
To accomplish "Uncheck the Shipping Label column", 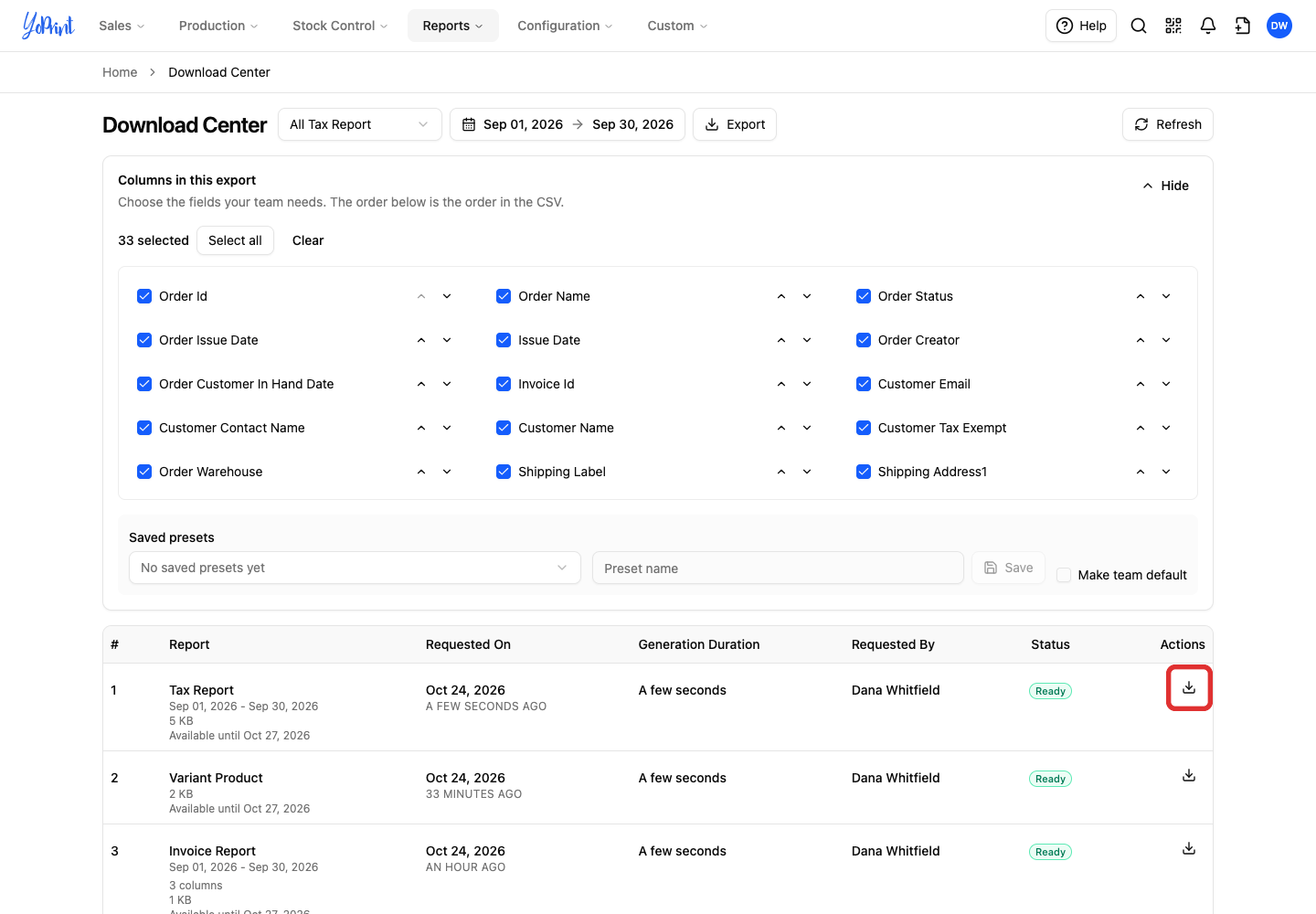I will tap(504, 472).
